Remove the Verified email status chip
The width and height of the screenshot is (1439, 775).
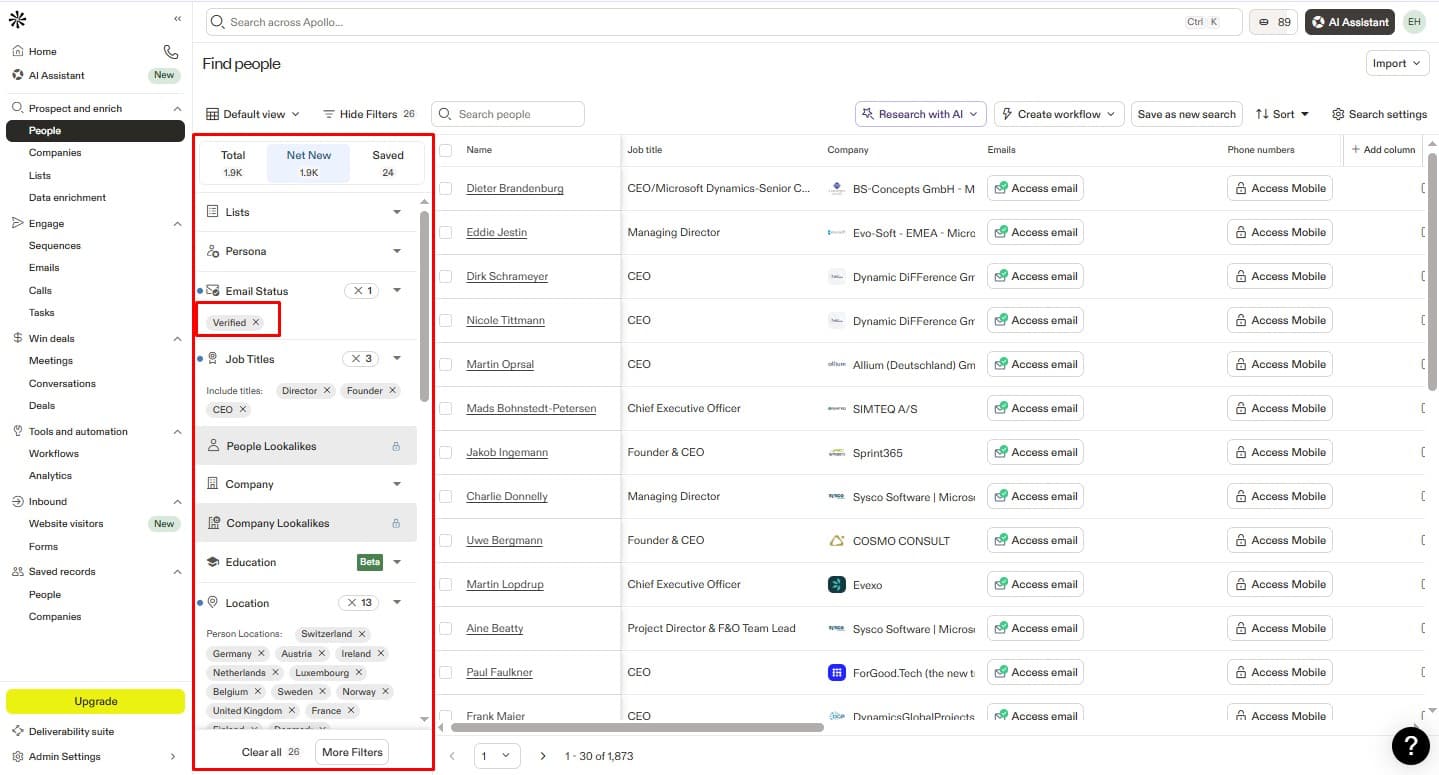point(256,322)
